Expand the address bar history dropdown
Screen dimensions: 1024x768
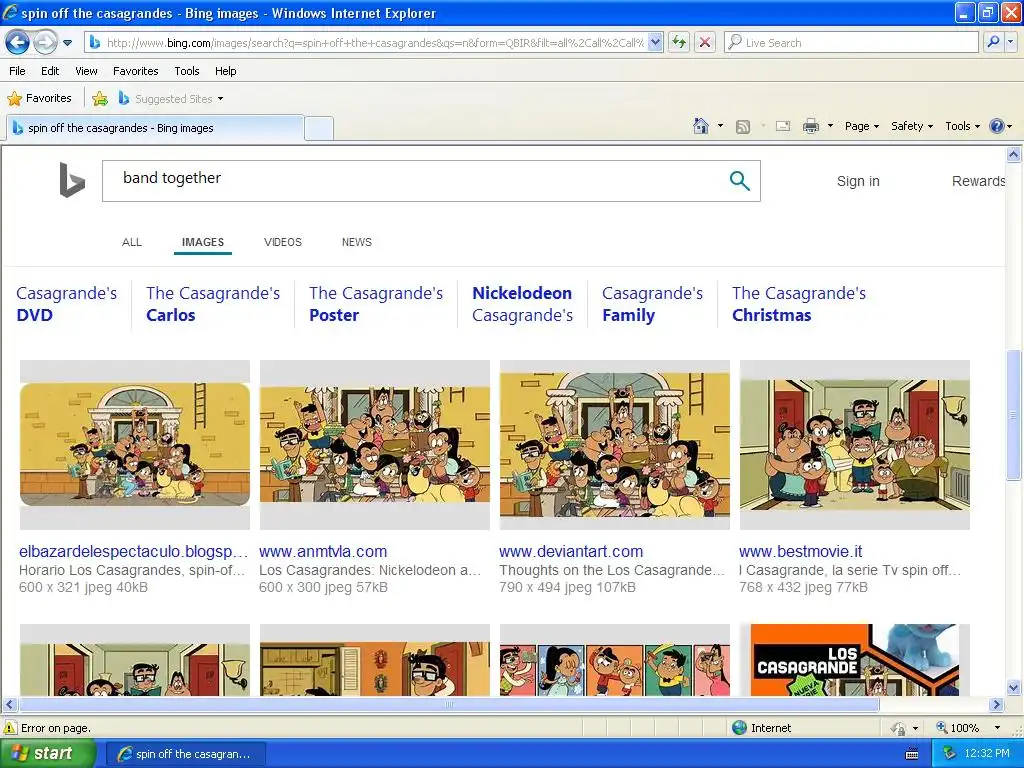(x=656, y=43)
